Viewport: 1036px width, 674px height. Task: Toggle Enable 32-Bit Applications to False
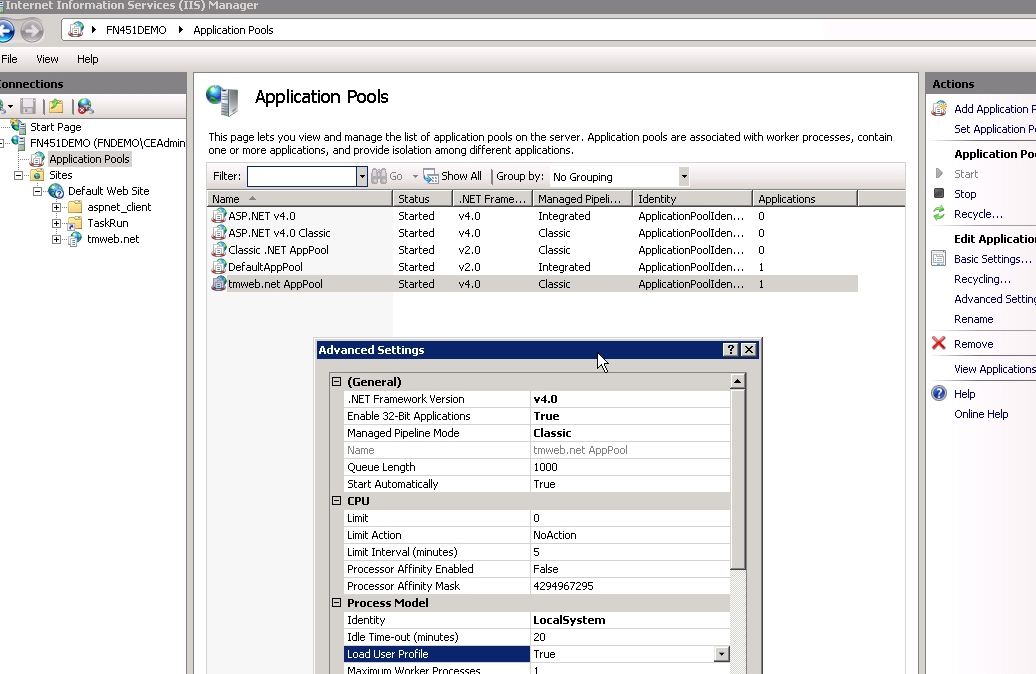tap(630, 415)
